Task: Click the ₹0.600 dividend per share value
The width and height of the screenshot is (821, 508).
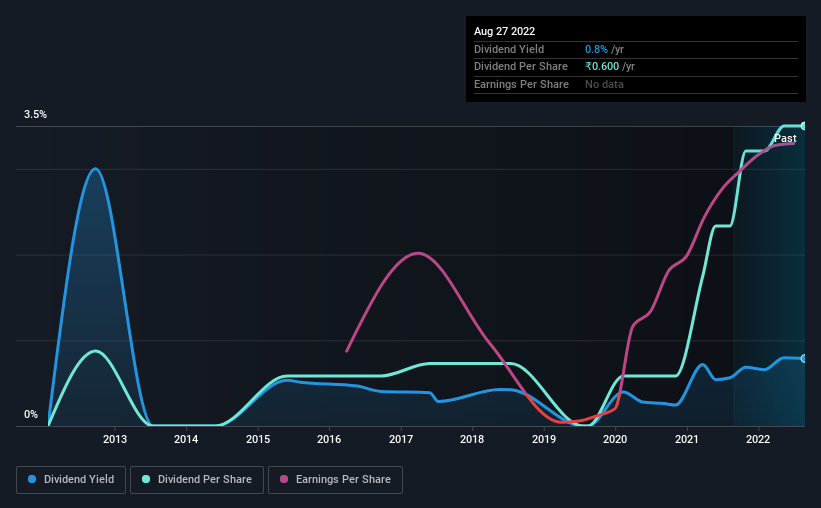Action: [602, 67]
